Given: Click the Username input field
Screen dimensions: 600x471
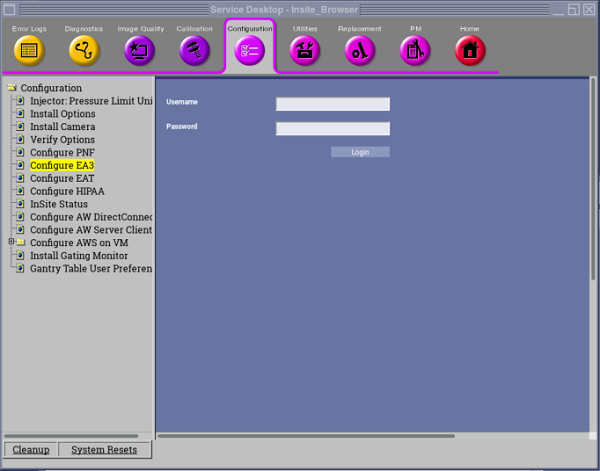Looking at the screenshot, I should click(x=332, y=104).
